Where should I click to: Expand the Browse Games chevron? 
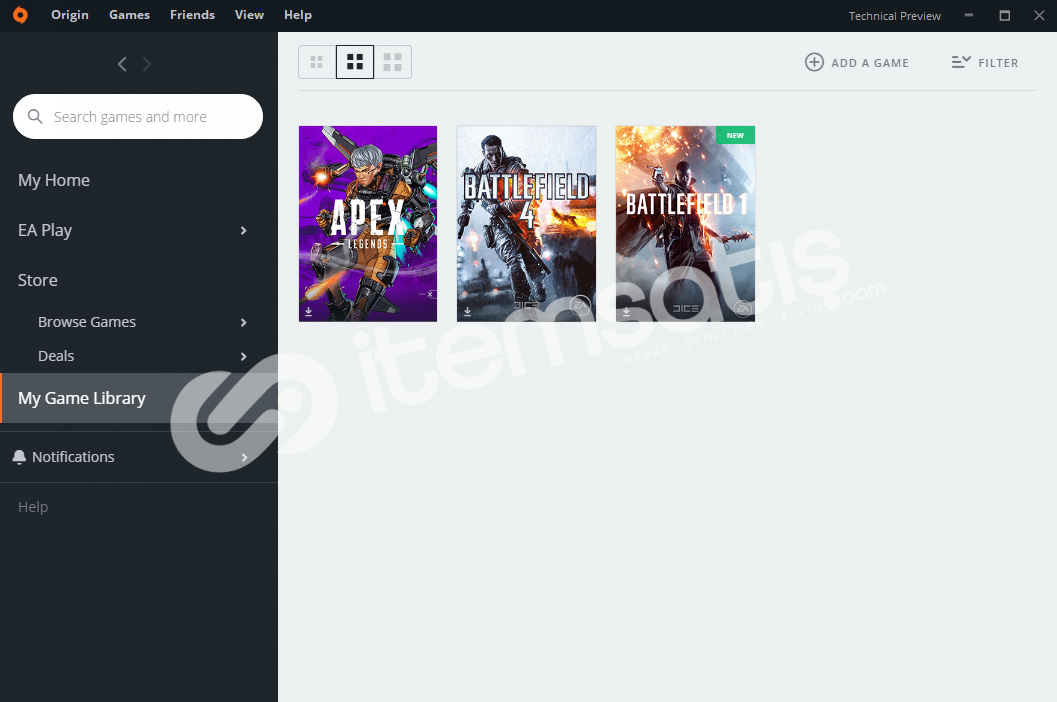(x=243, y=322)
